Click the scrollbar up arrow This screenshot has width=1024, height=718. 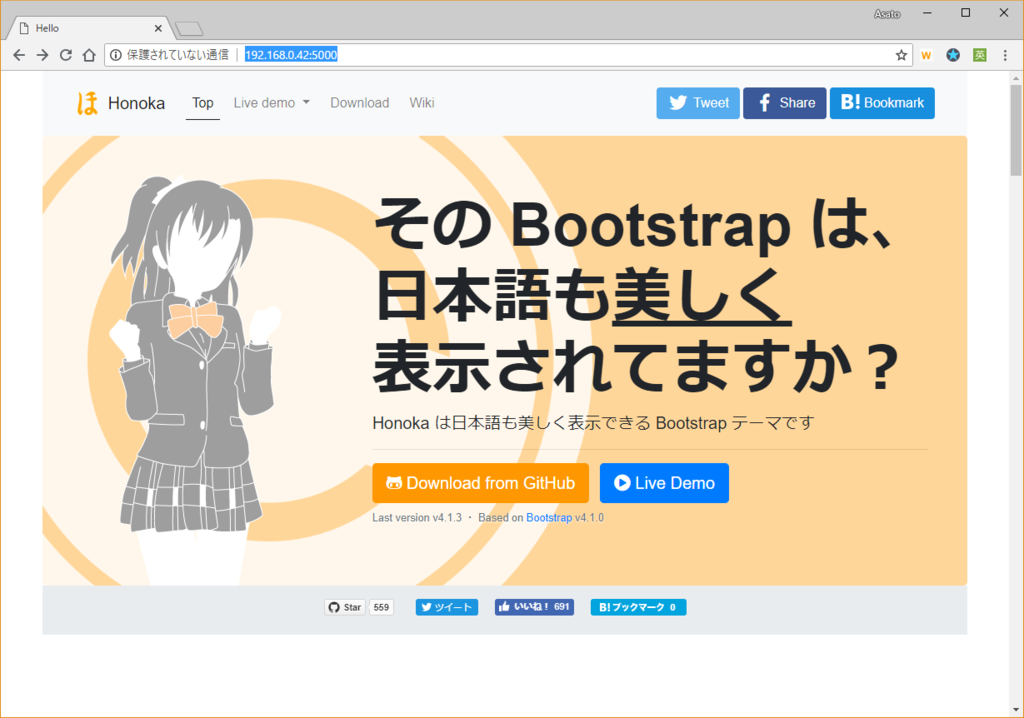pyautogui.click(x=1016, y=78)
